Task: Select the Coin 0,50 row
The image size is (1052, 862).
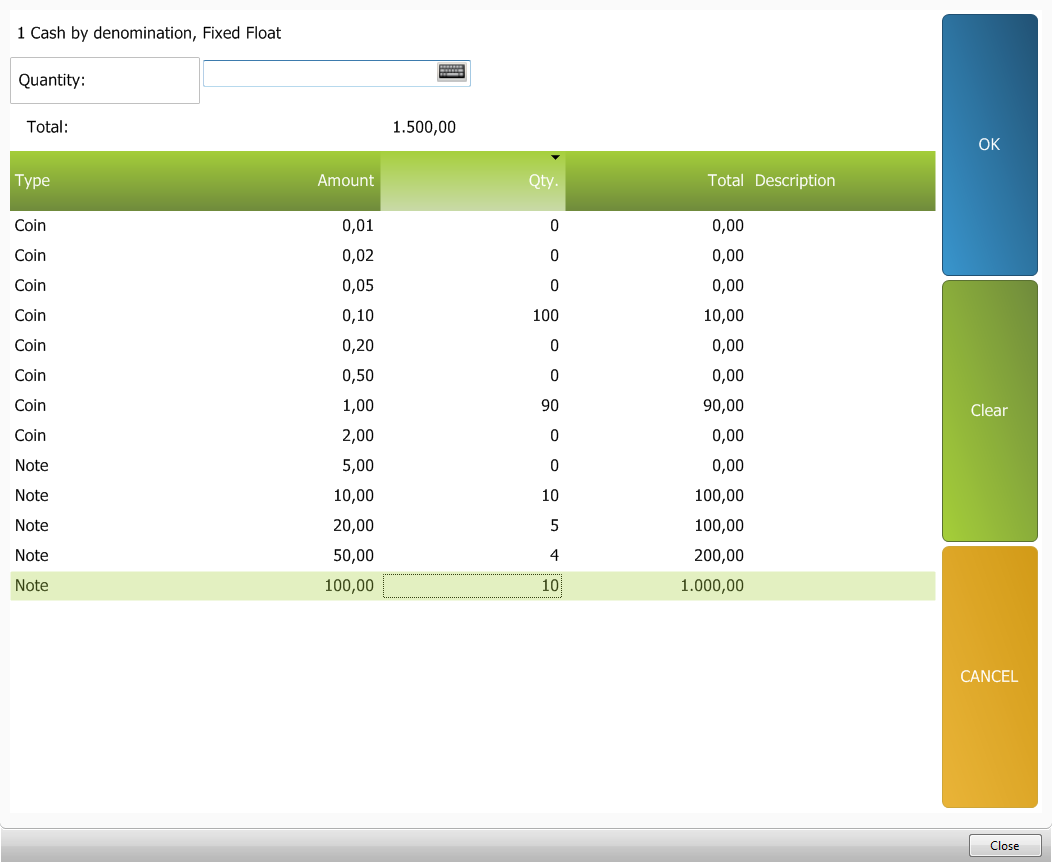Action: (472, 376)
